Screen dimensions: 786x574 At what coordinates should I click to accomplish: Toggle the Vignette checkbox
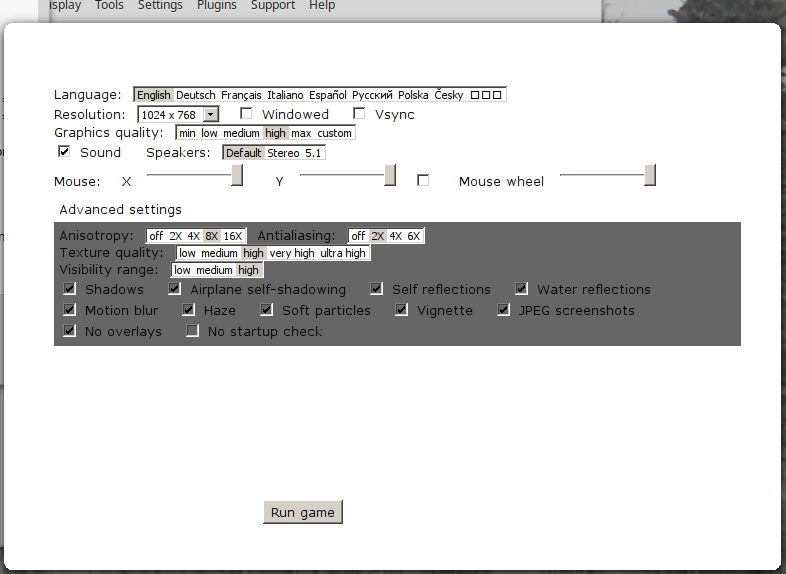click(402, 310)
